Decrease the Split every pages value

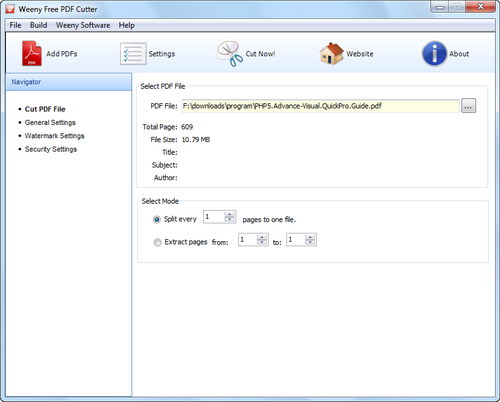229,219
